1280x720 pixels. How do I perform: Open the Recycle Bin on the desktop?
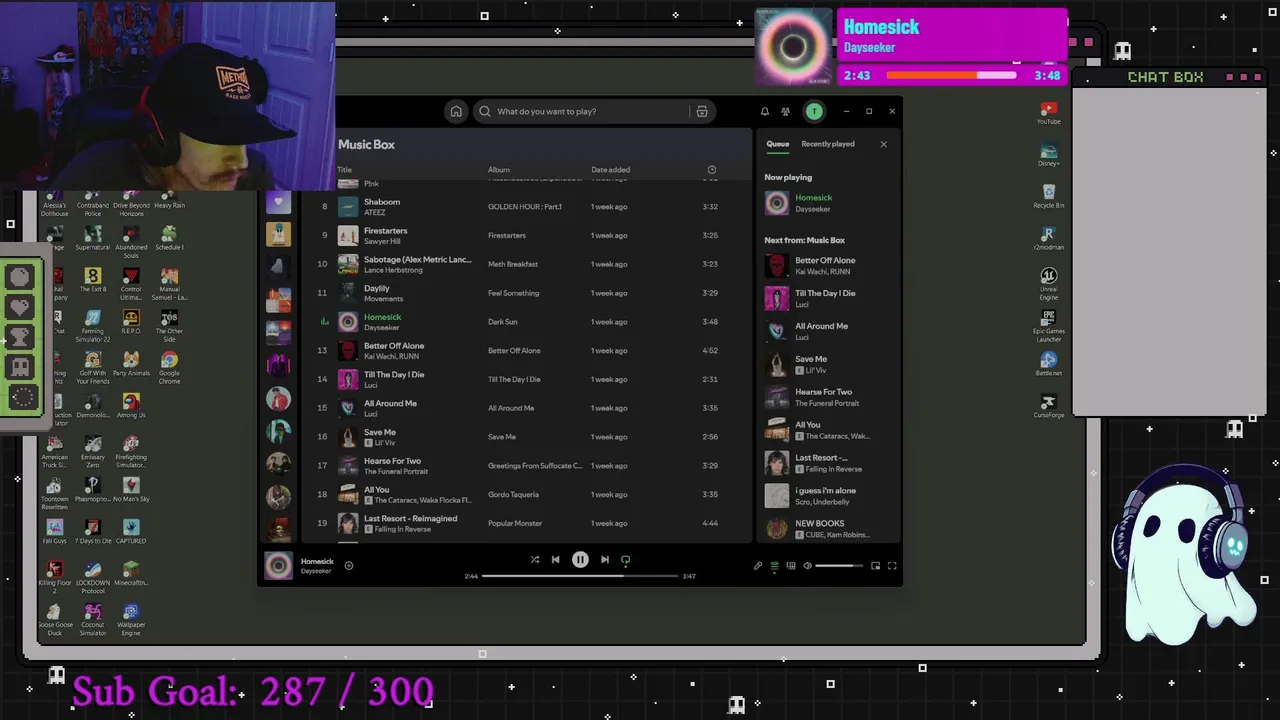pos(1048,196)
